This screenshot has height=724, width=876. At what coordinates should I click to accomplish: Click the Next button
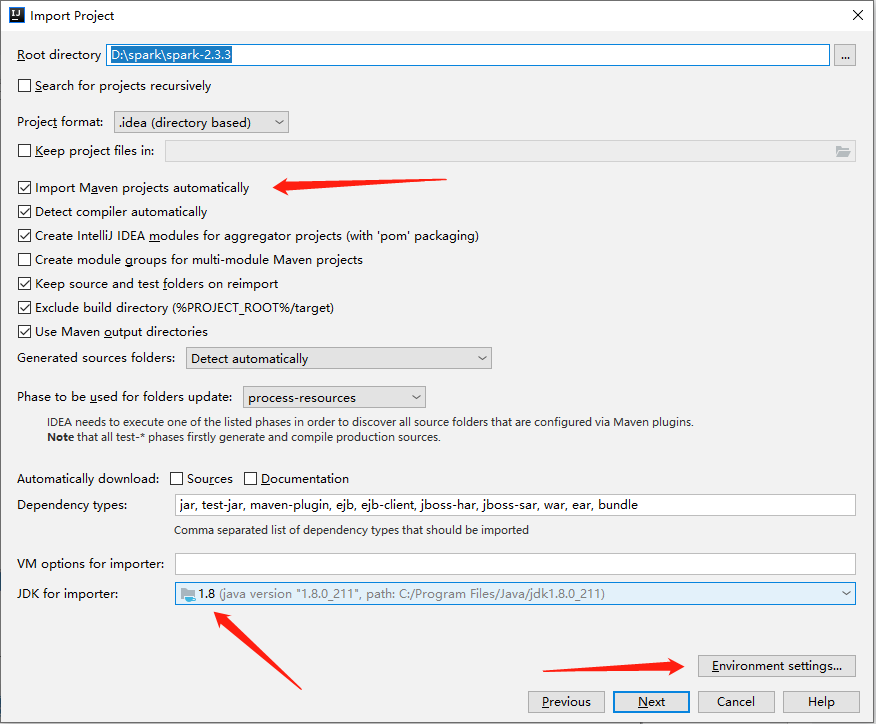pyautogui.click(x=651, y=701)
